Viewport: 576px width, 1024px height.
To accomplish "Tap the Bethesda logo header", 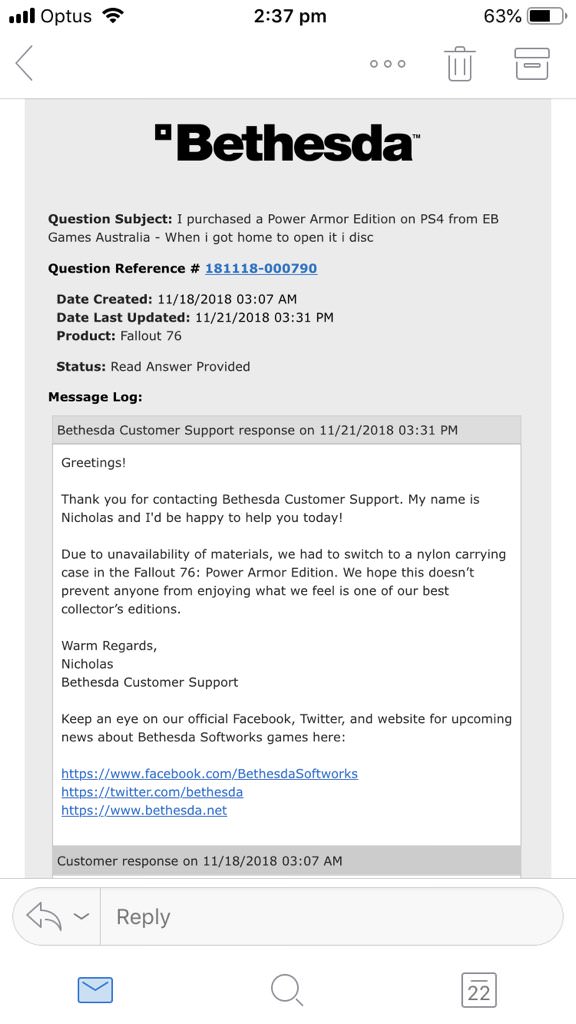I will coord(287,142).
